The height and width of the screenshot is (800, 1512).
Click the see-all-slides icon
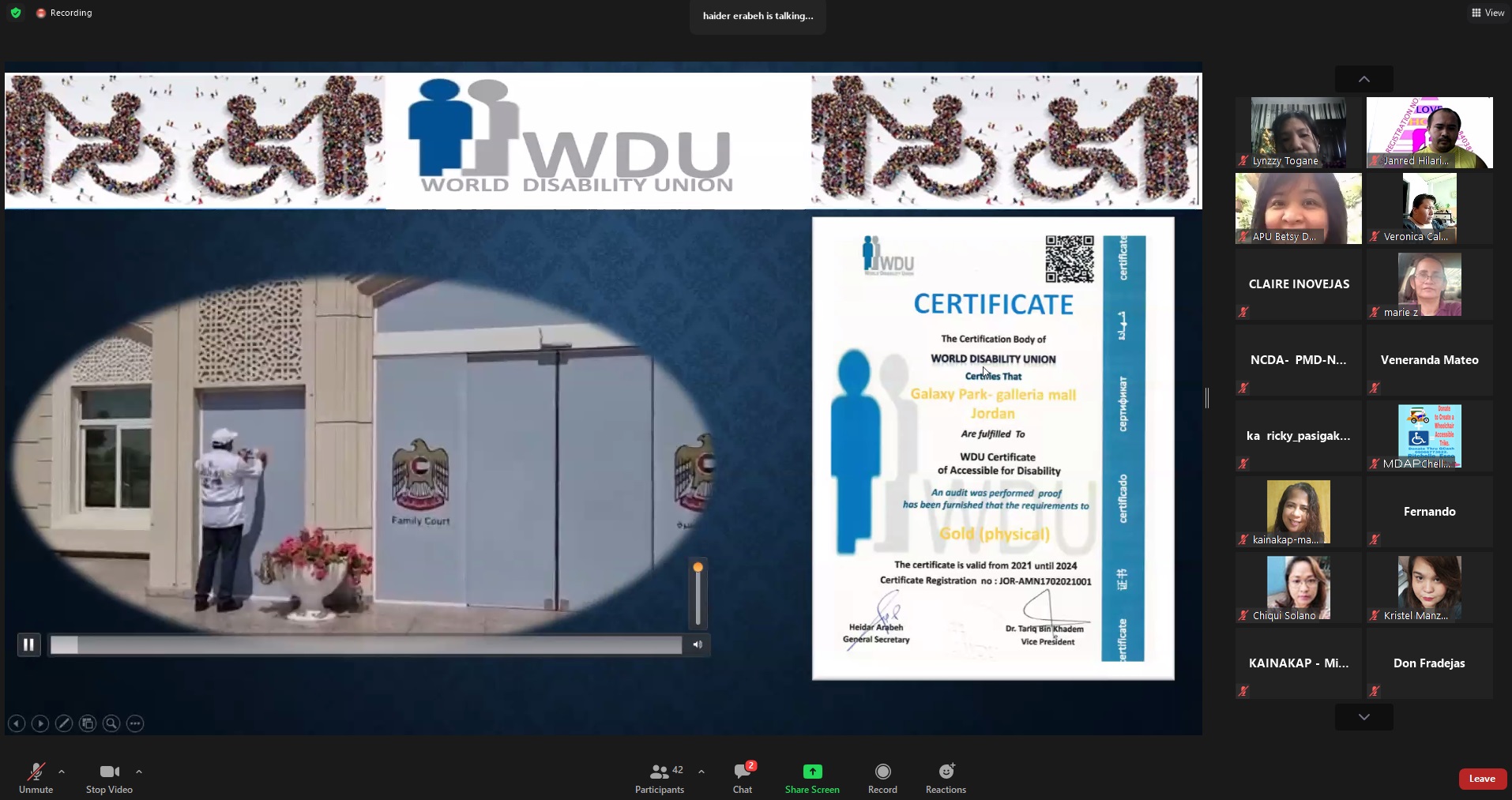click(88, 723)
